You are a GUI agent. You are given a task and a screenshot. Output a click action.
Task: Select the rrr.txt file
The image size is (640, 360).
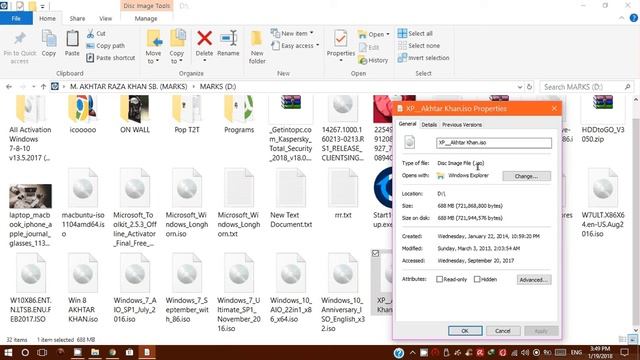tap(343, 194)
